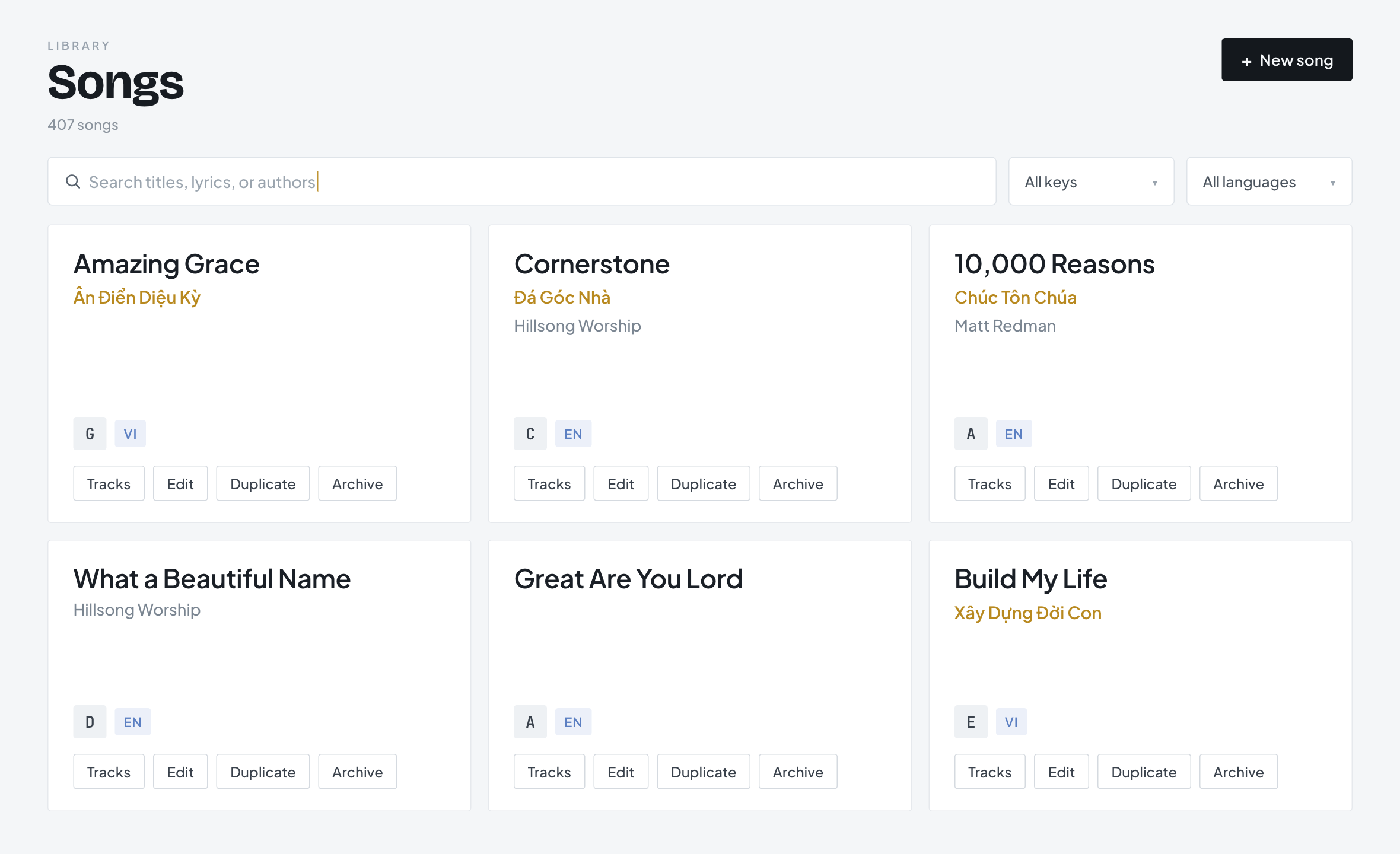This screenshot has height=854, width=1400.
Task: Click the G key badge on Amazing Grace
Action: point(90,434)
